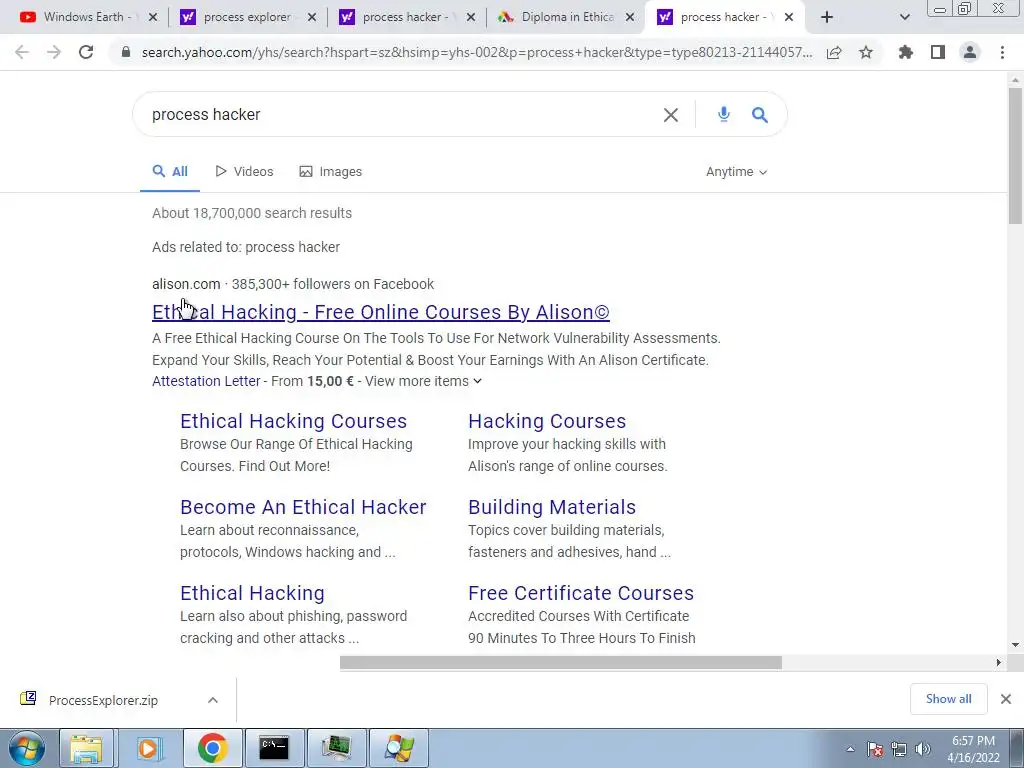The height and width of the screenshot is (768, 1024).
Task: Click the browser forward arrow
Action: 54,52
